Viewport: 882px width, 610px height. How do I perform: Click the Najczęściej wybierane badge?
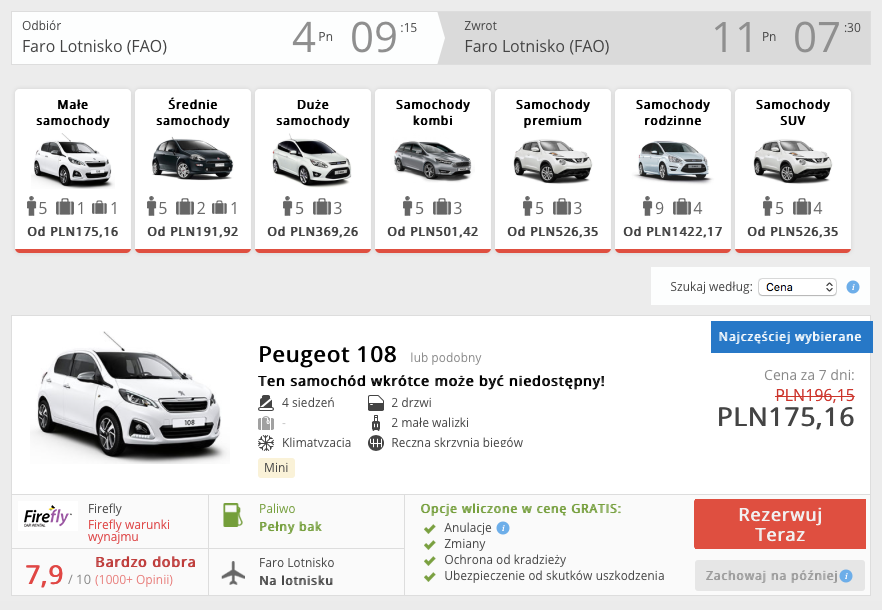coord(790,337)
